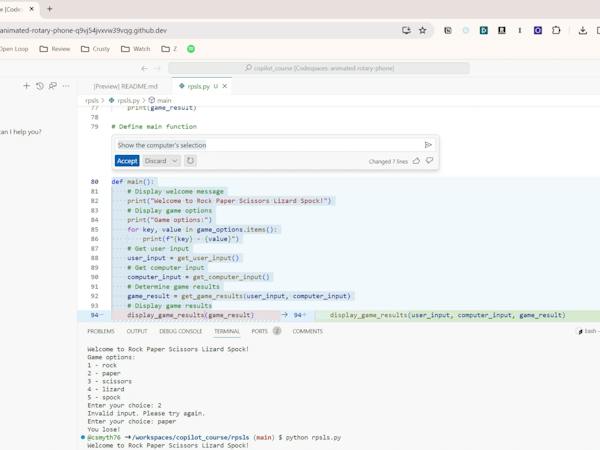Viewport: 600px width, 450px height.
Task: Click the inline chat prompt input field
Action: 268,145
